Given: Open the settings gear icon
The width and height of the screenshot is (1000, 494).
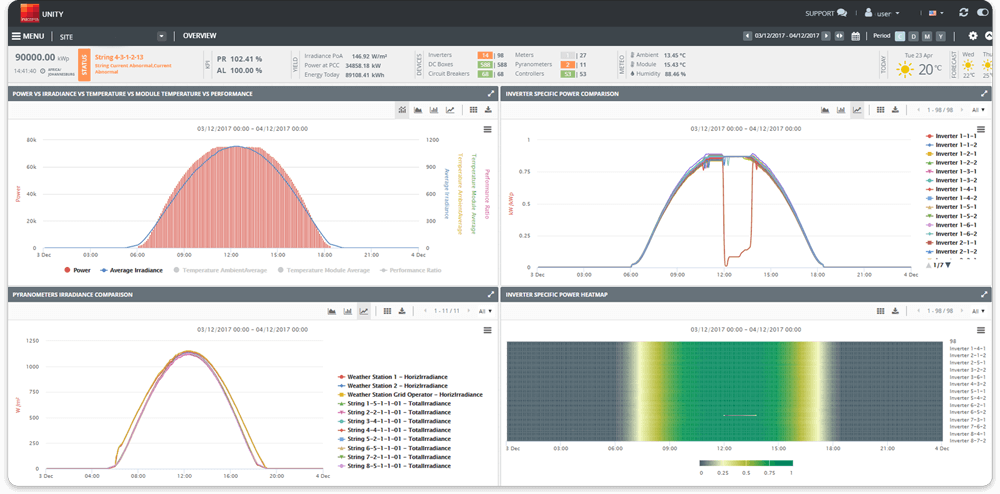Looking at the screenshot, I should pos(973,36).
